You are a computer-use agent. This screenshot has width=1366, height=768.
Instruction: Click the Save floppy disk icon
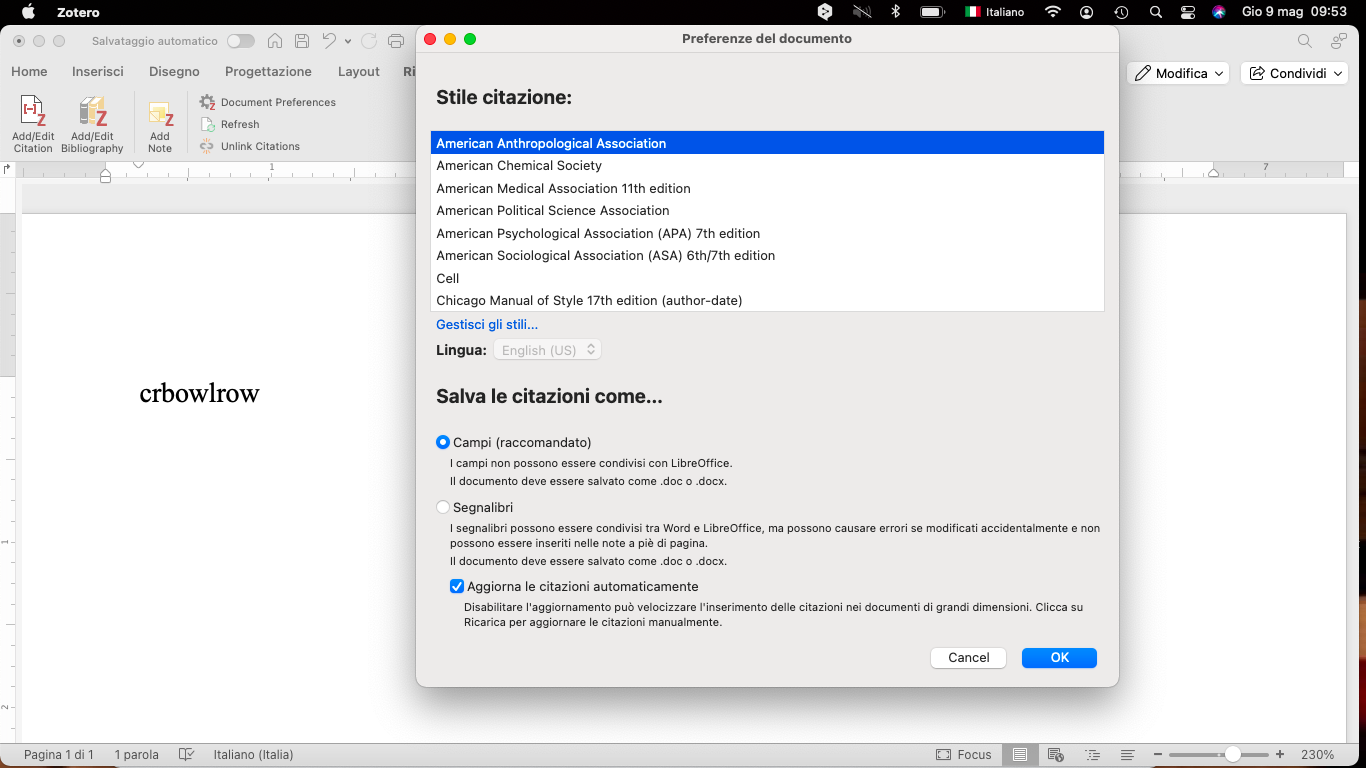[301, 41]
